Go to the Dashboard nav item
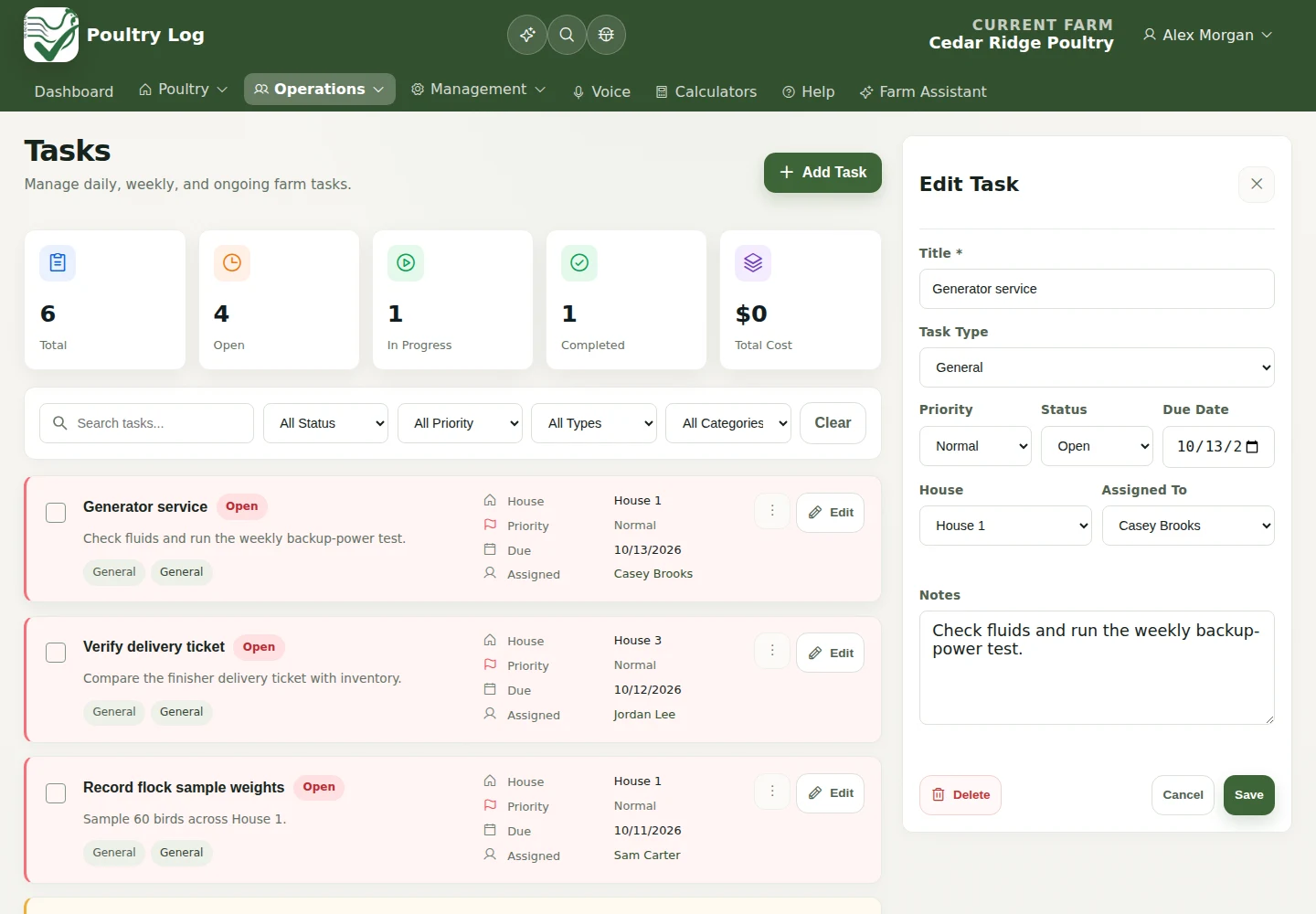 (x=74, y=91)
